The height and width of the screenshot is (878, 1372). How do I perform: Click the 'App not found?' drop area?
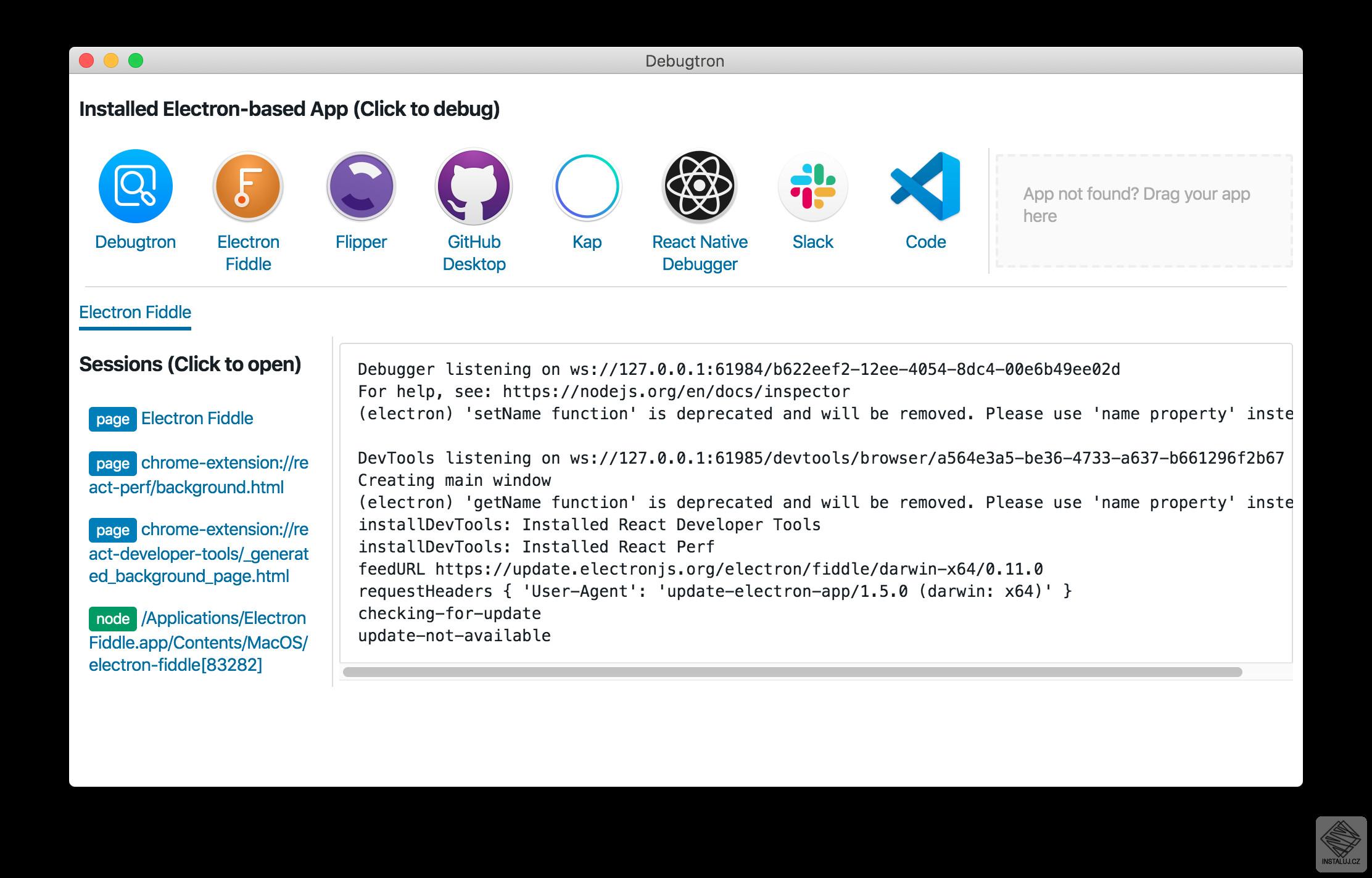pos(1144,210)
